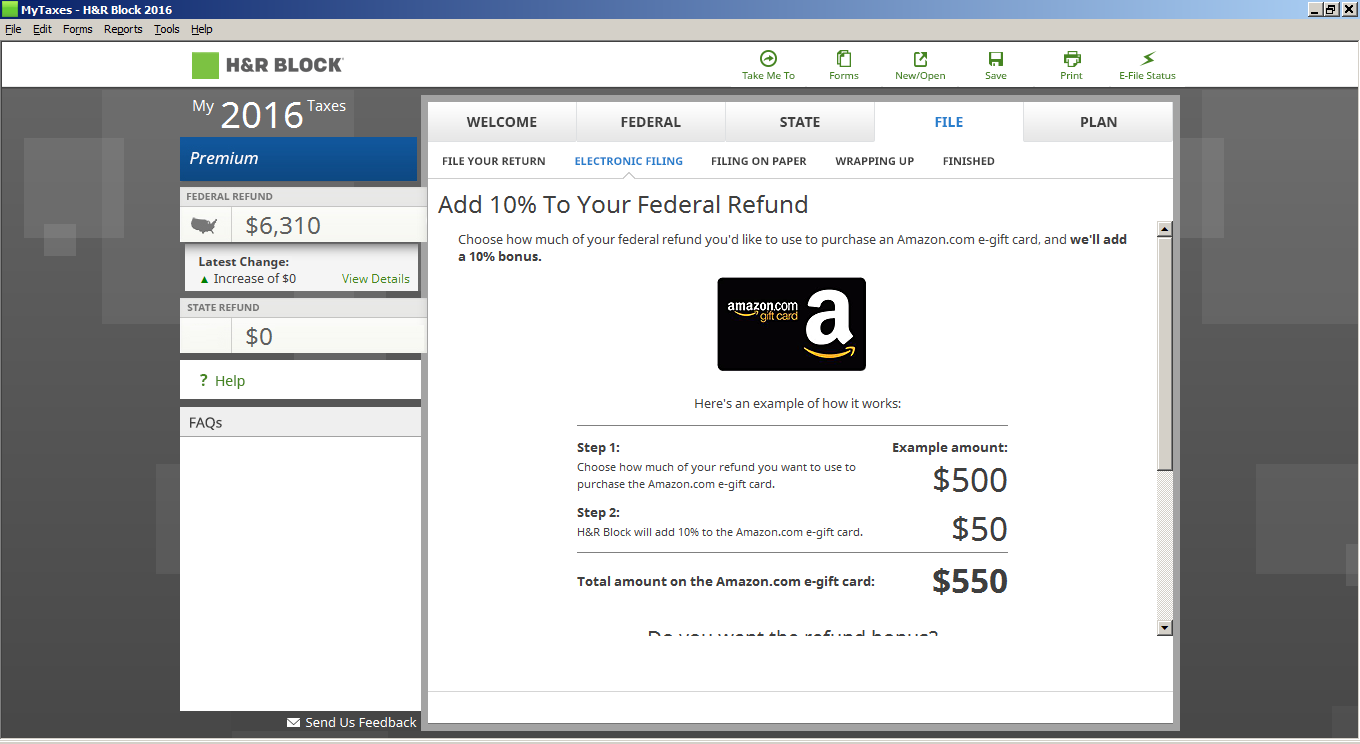Open the Help question mark item

click(x=204, y=380)
